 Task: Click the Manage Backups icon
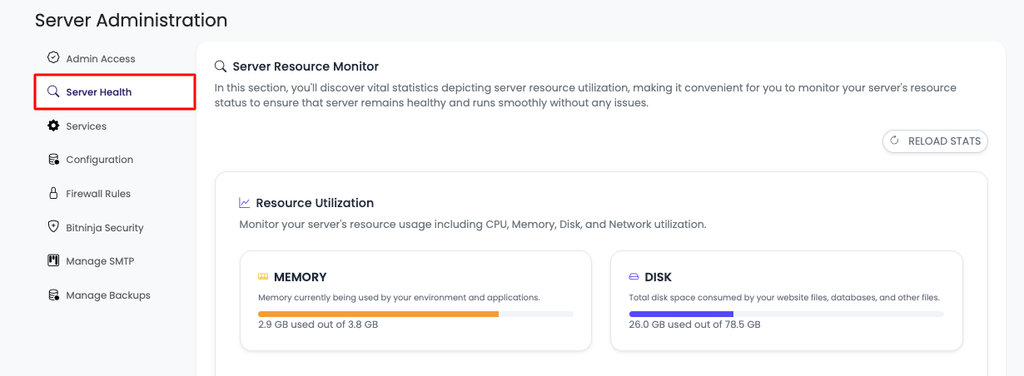point(54,295)
